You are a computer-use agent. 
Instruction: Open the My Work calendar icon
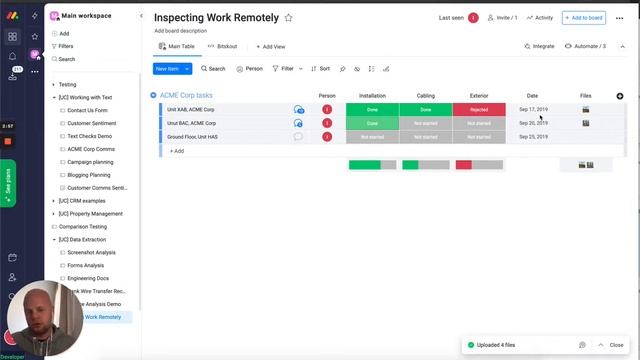pos(12,258)
